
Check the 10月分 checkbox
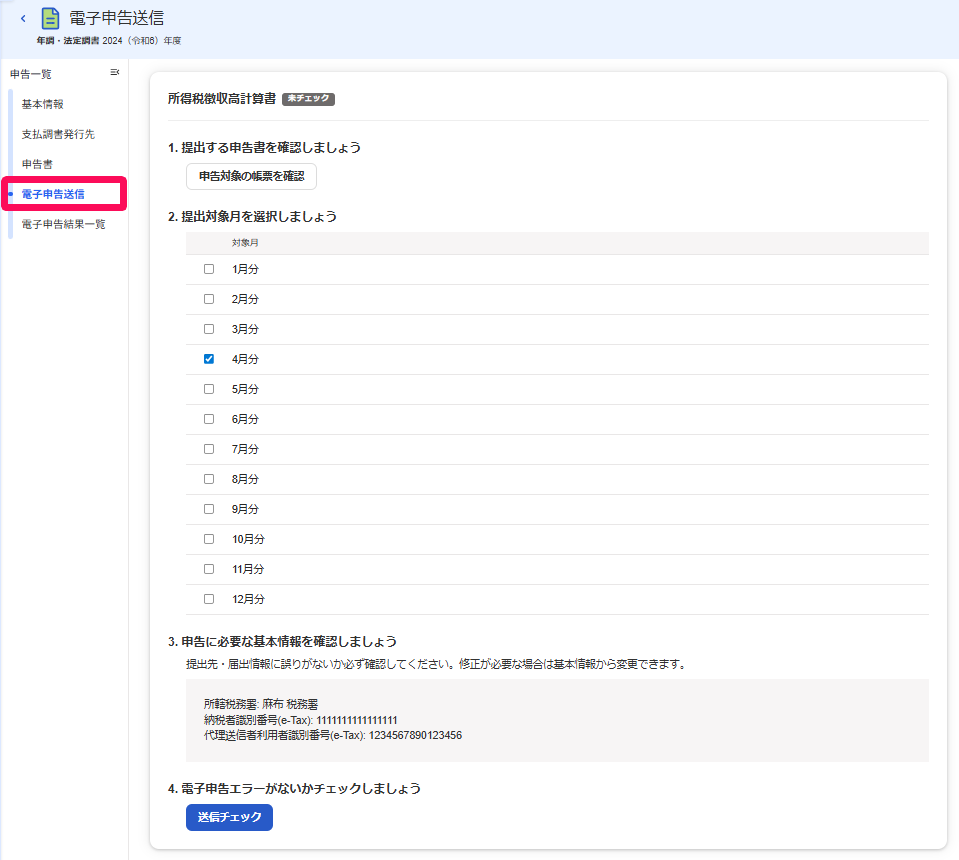pyautogui.click(x=209, y=539)
